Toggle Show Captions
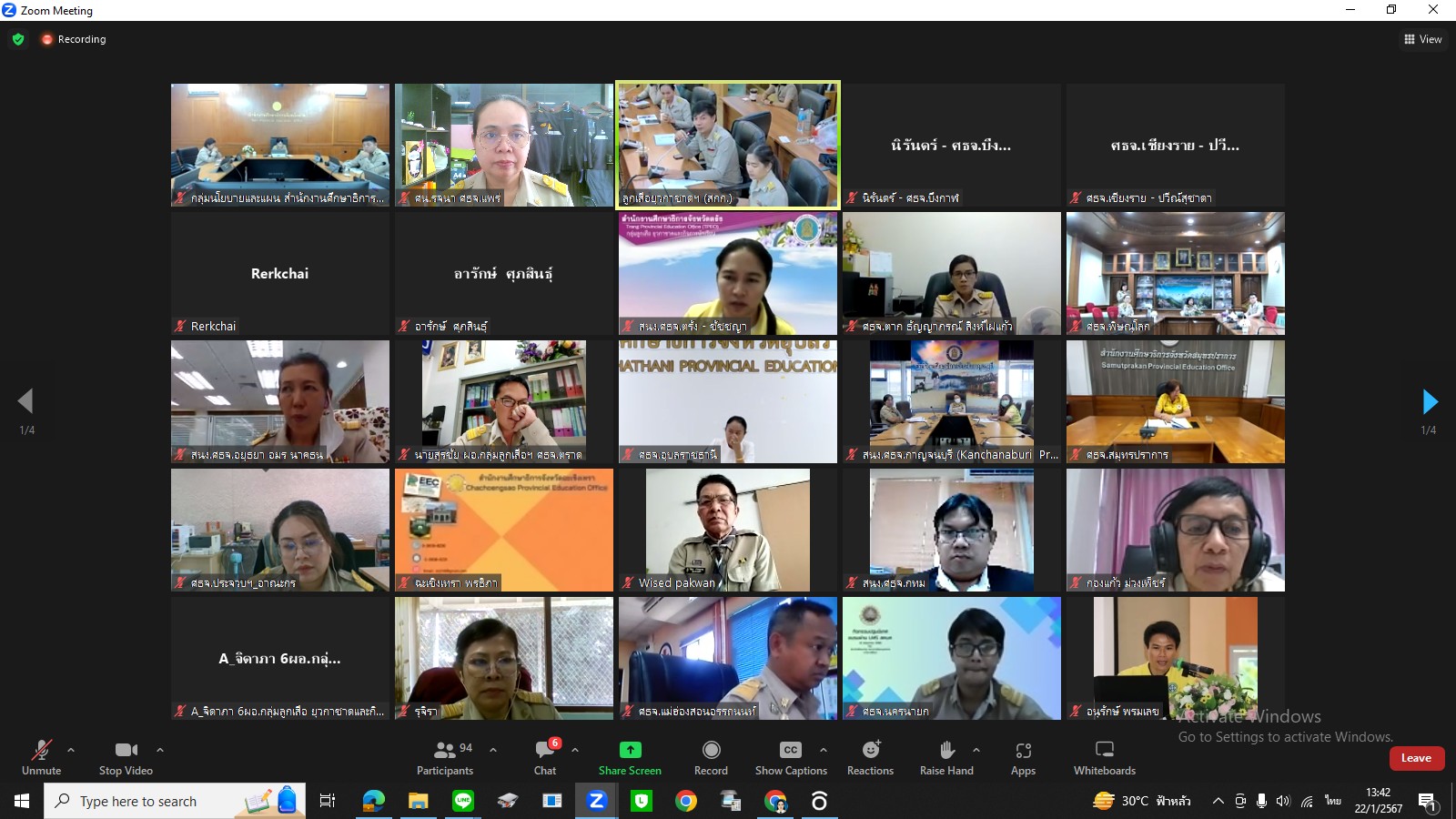 tap(791, 757)
